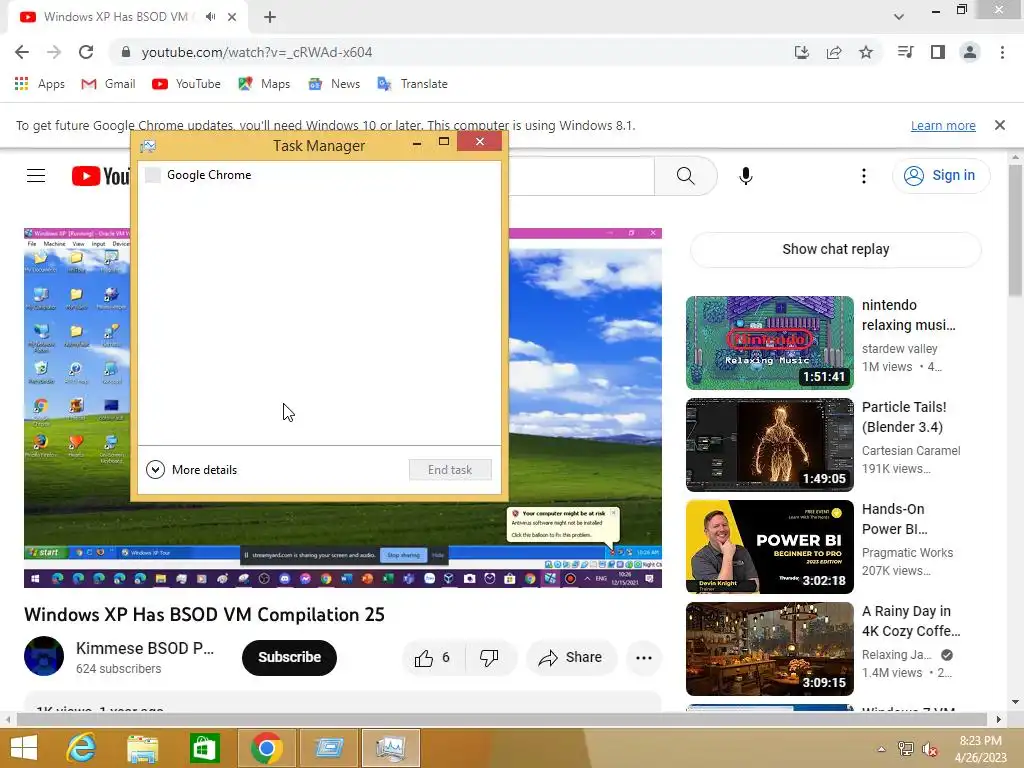Close the Windows XP Has BSOD tab

tap(232, 17)
